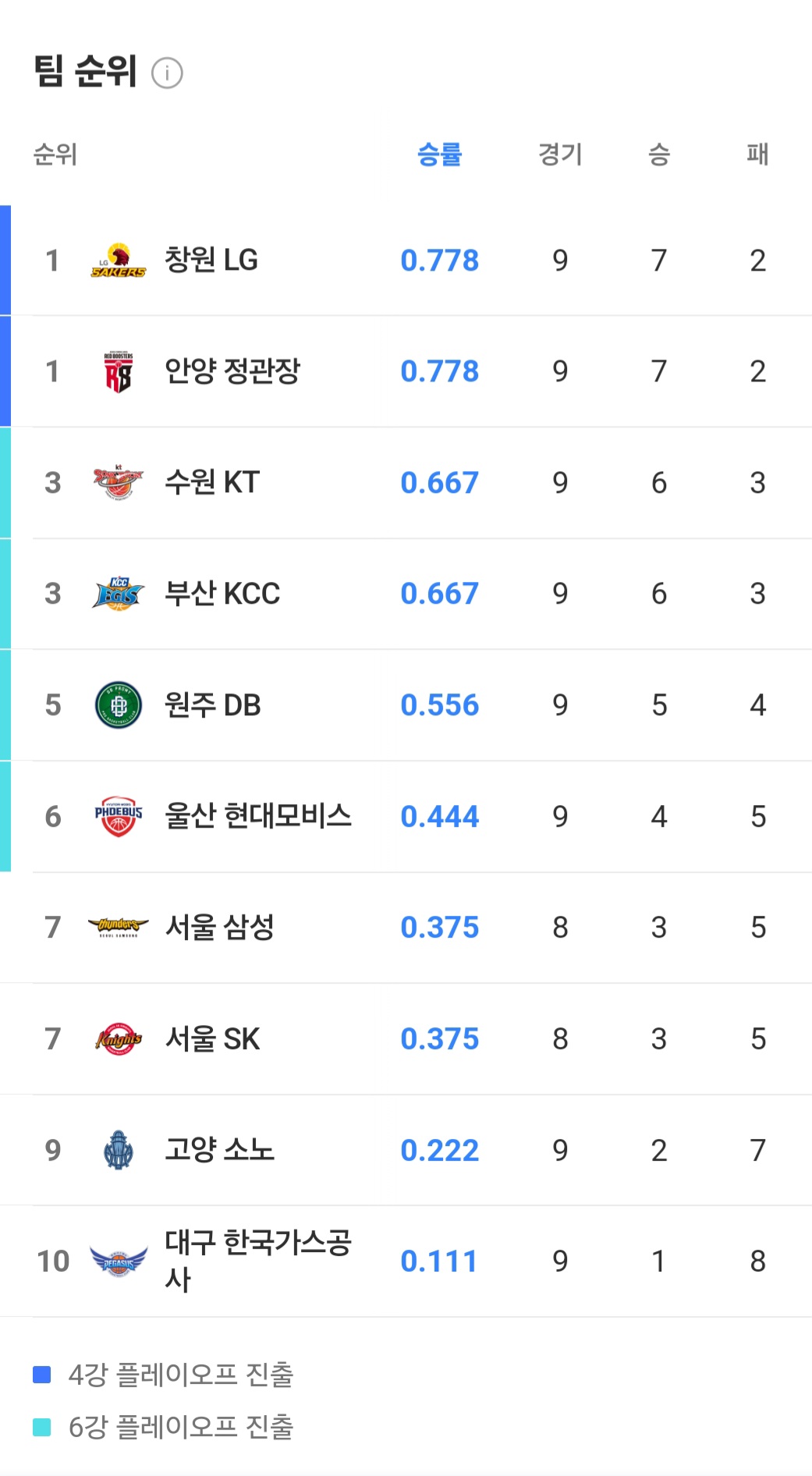Open the 창원 LG team name link

(x=211, y=261)
